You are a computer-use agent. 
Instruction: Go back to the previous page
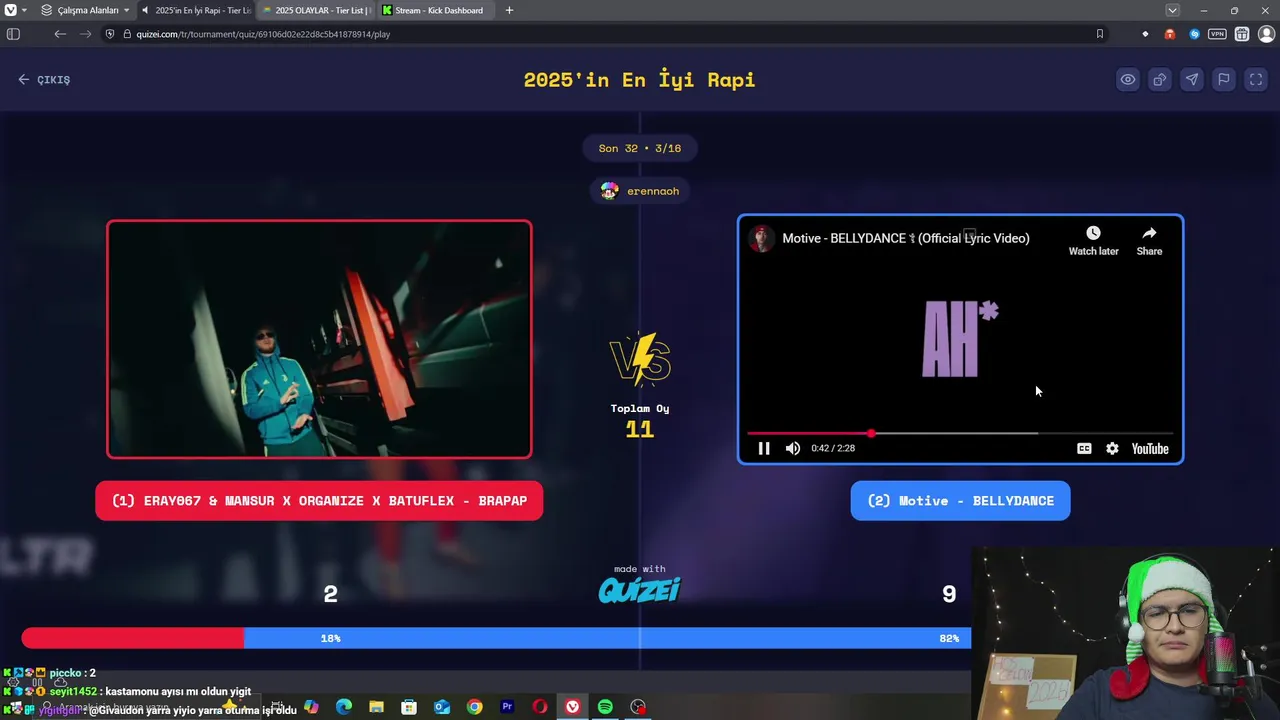[x=60, y=34]
